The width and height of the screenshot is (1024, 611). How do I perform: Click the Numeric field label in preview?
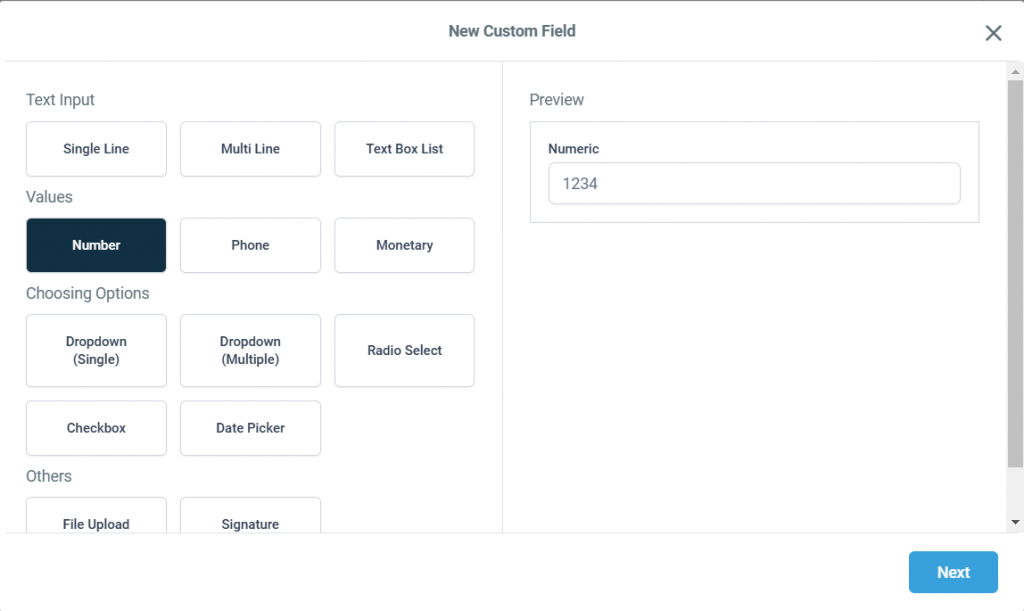point(574,149)
